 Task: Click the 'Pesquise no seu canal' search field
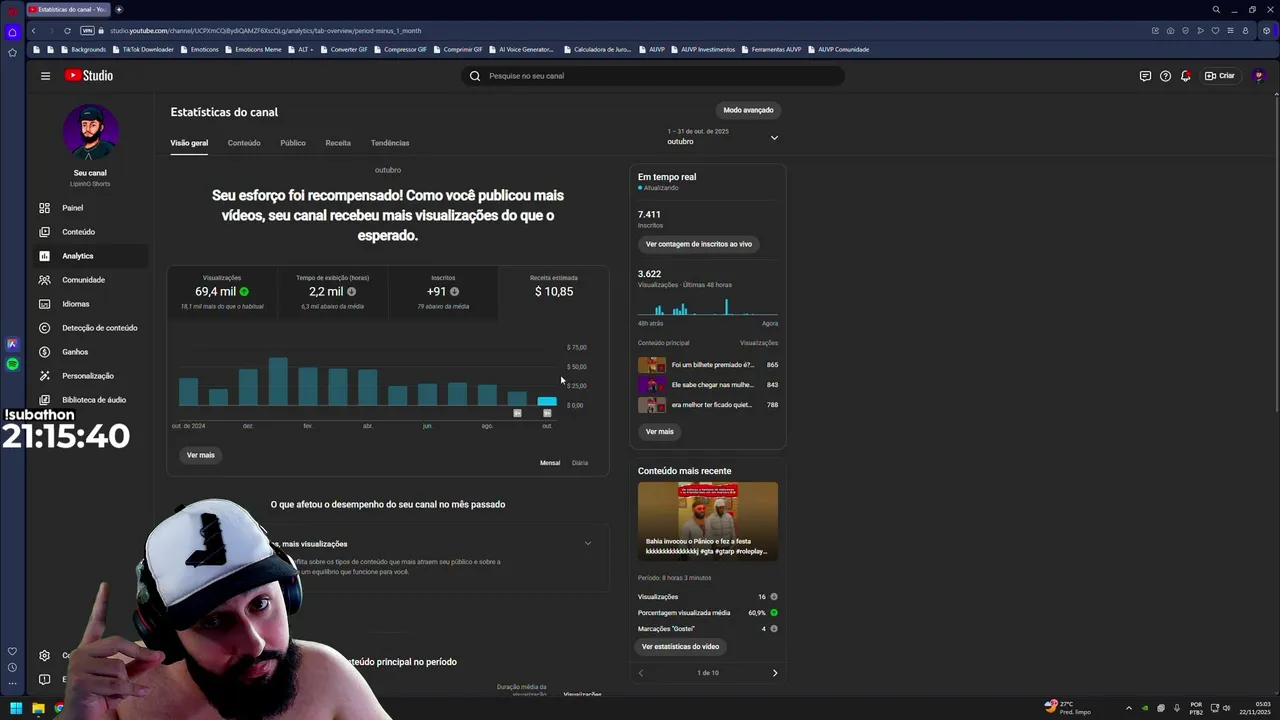653,76
